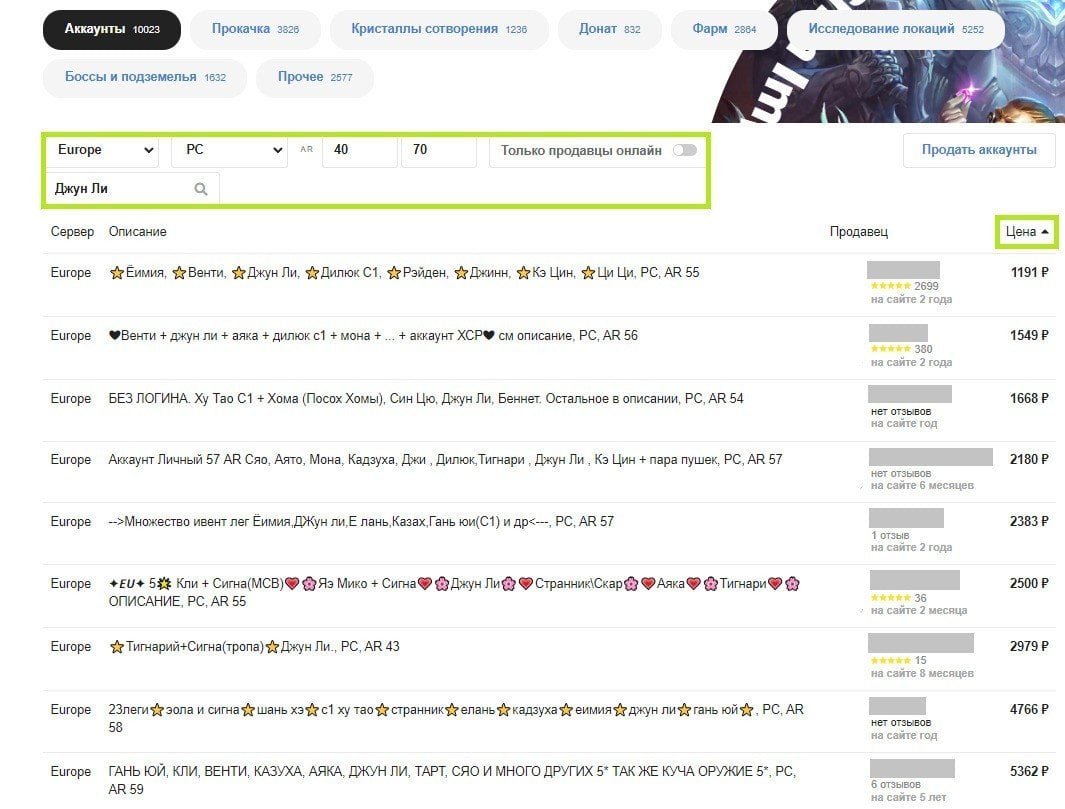Viewport: 1065px width, 809px height.
Task: Click 'на сайте 8 месяцев' seller info
Action: click(922, 673)
